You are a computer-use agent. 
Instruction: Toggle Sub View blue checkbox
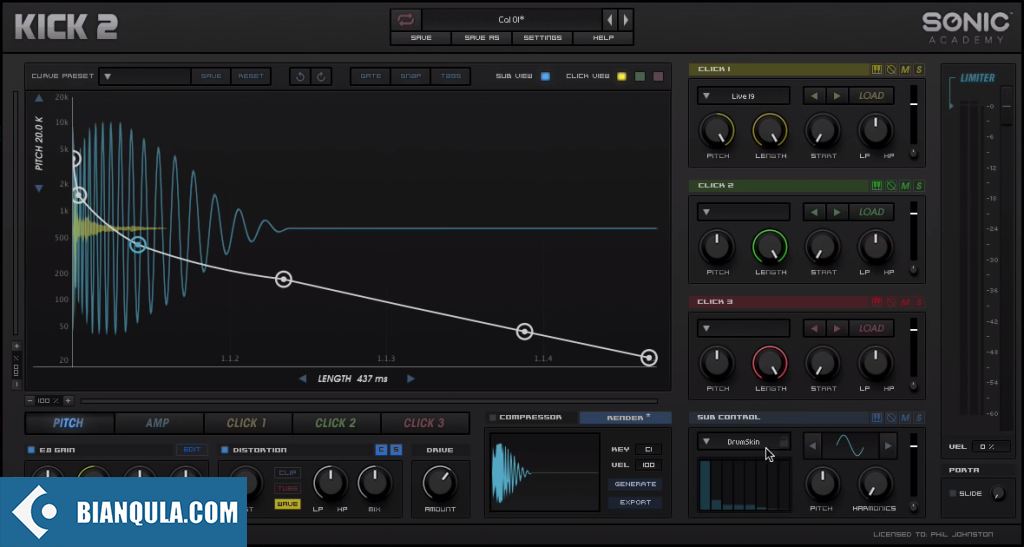coord(545,76)
